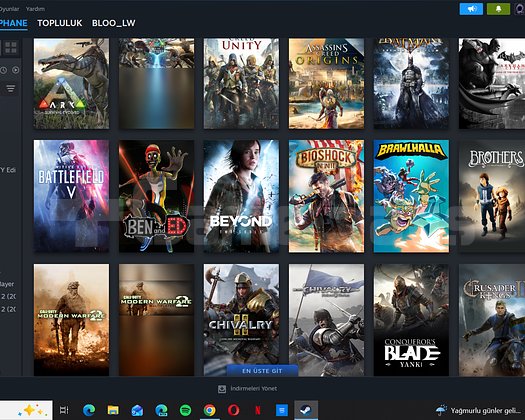Screen dimensions: 525x420
Task: Click the recent activity clock icon
Action: point(3,70)
